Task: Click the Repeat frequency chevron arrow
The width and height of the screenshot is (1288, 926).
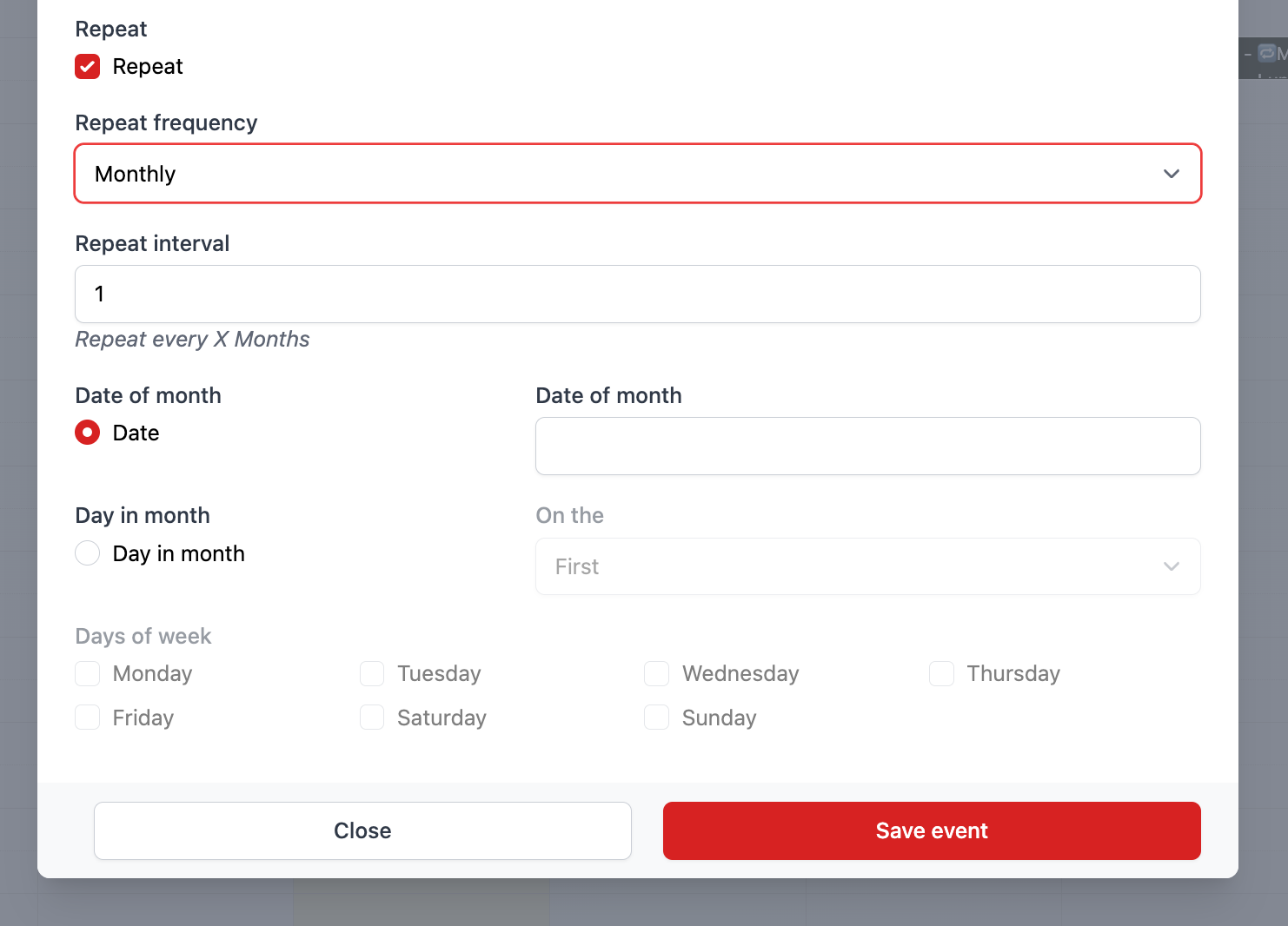Action: pos(1171,174)
